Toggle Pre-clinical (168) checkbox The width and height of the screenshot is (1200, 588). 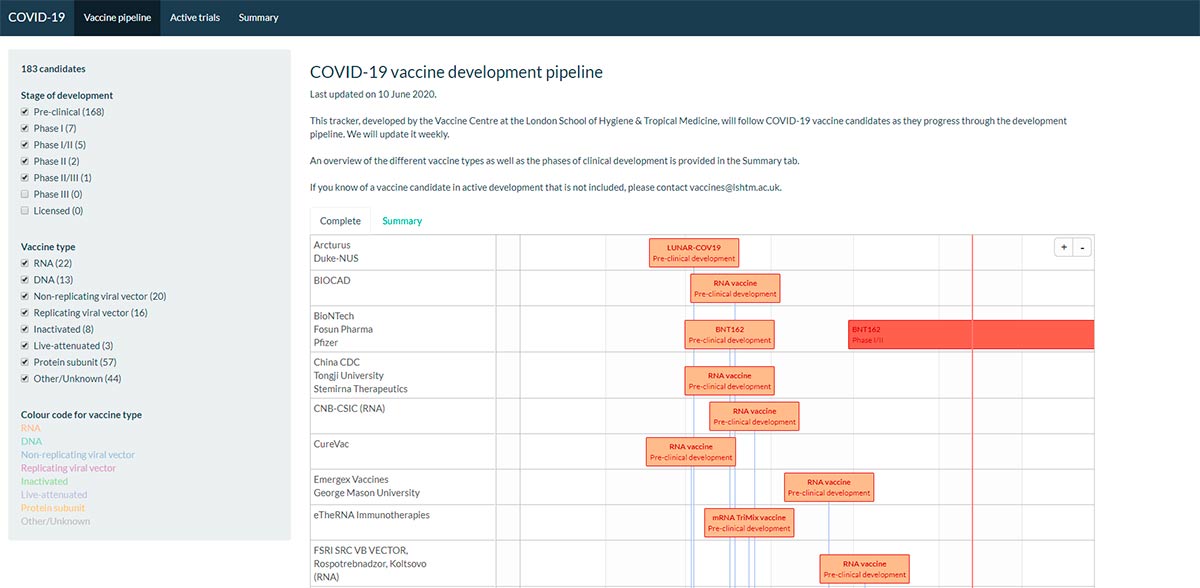[25, 112]
